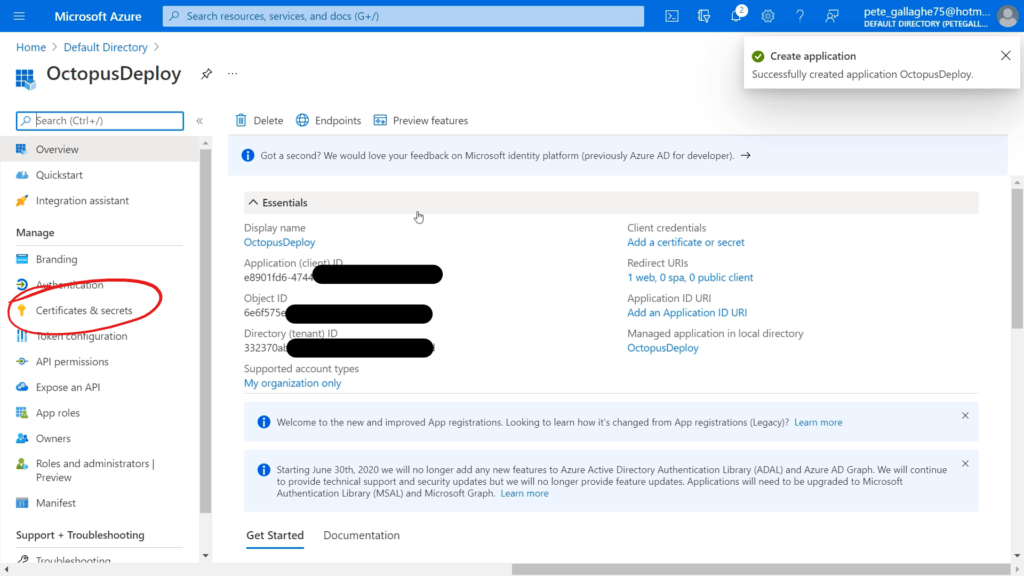Screen dimensions: 1024x576
Task: Click the Manifest icon
Action: [22, 503]
